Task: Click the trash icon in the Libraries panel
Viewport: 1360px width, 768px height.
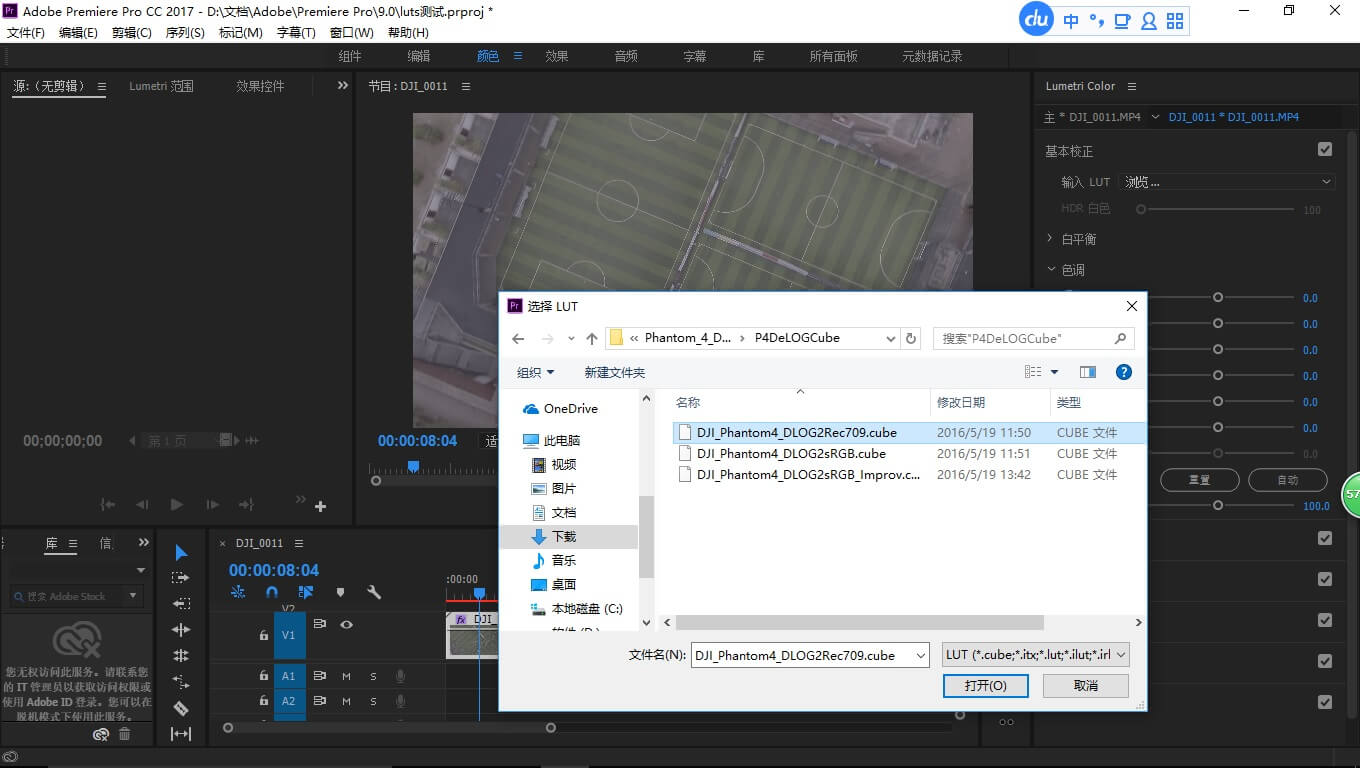Action: click(125, 734)
